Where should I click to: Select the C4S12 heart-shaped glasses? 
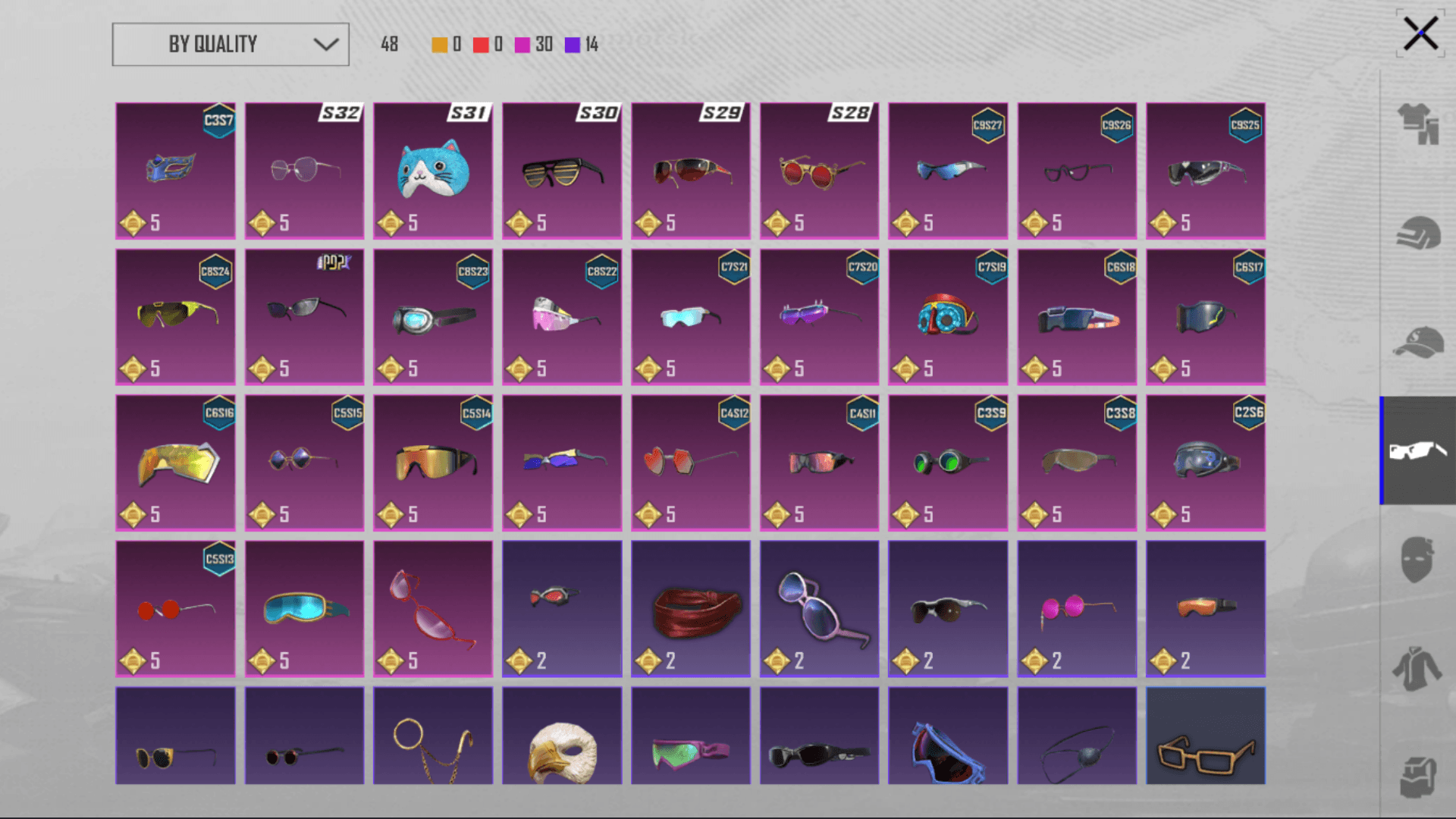(691, 463)
